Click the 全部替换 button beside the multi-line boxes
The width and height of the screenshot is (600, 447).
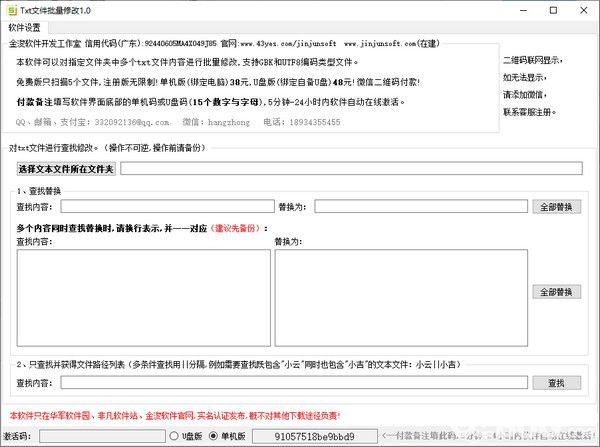[557, 292]
